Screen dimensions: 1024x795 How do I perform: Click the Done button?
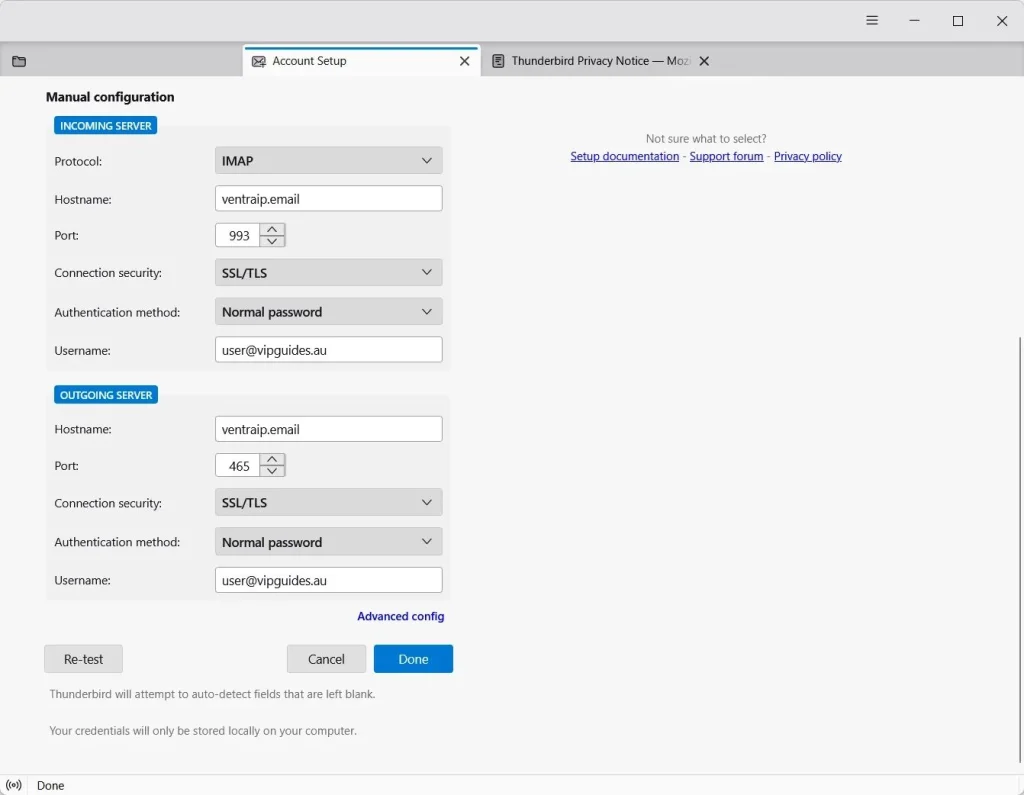413,658
